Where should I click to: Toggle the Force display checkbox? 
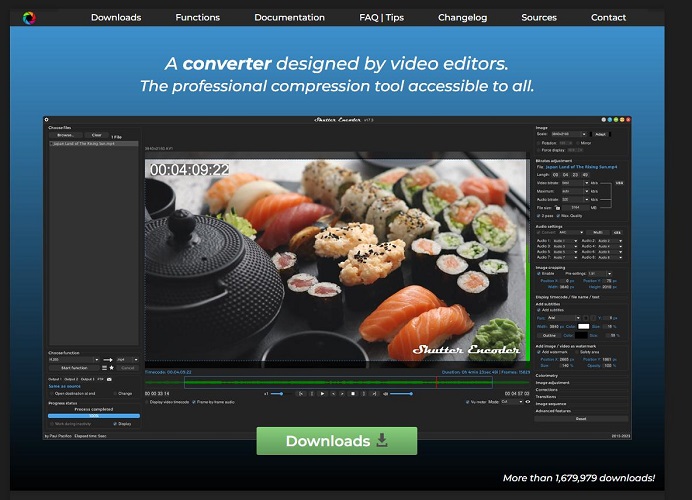click(x=538, y=150)
